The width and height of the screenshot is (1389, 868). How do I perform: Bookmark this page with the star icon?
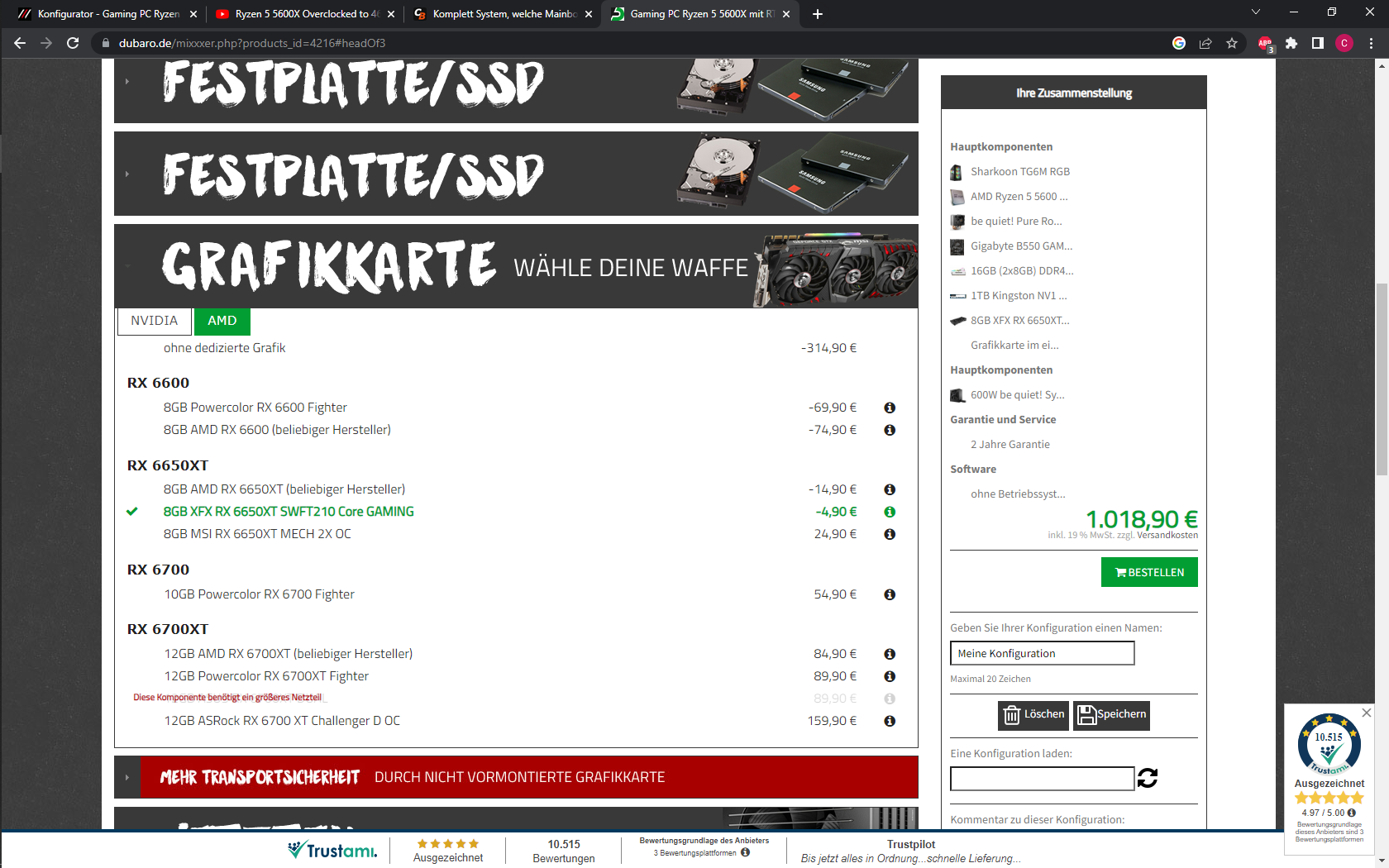(1232, 43)
